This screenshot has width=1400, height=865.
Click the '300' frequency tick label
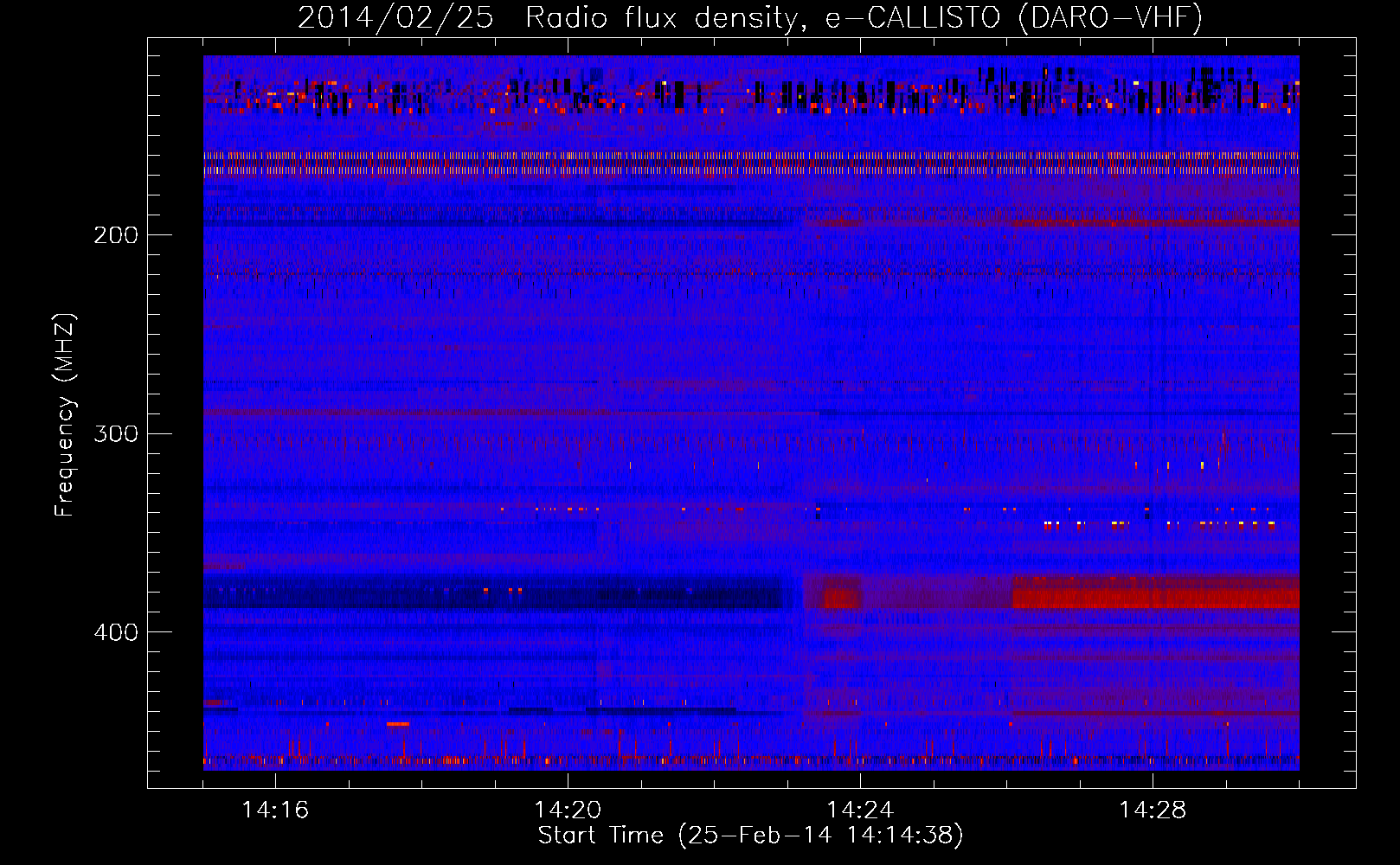pos(116,433)
